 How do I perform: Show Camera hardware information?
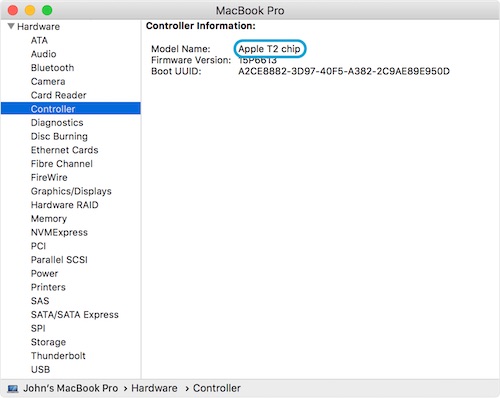(48, 81)
